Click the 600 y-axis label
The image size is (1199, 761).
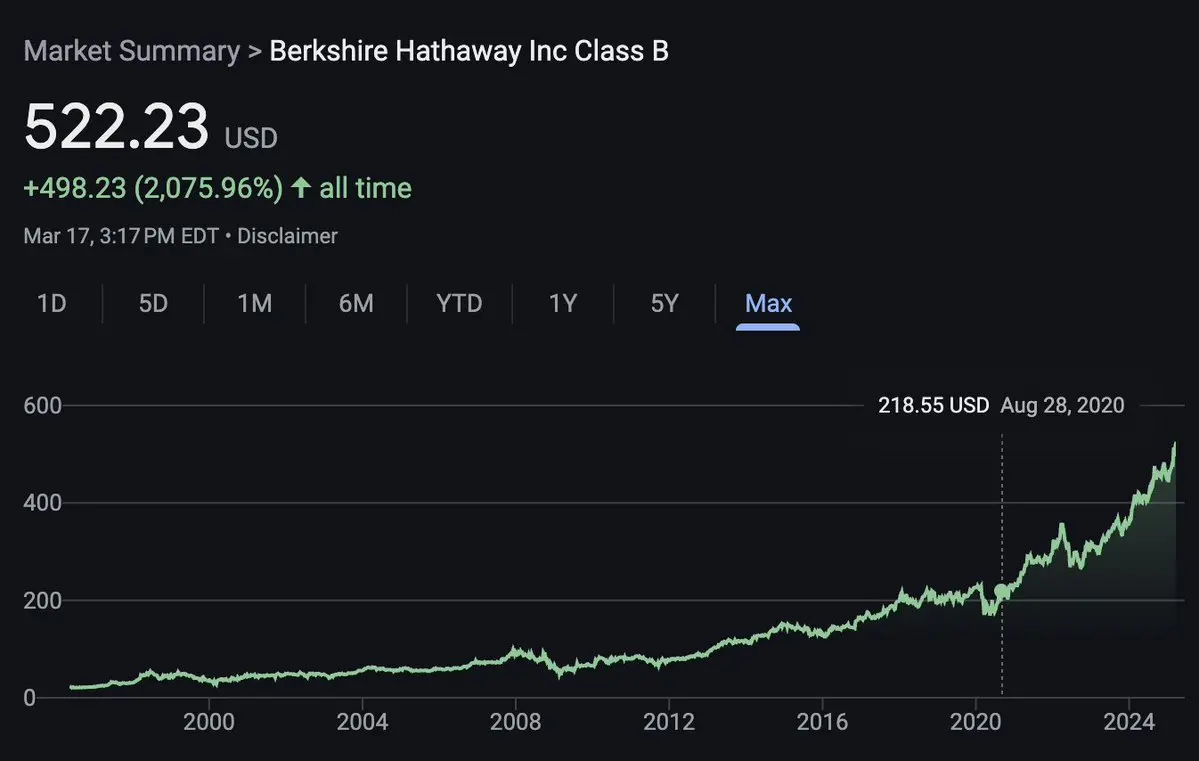42,405
